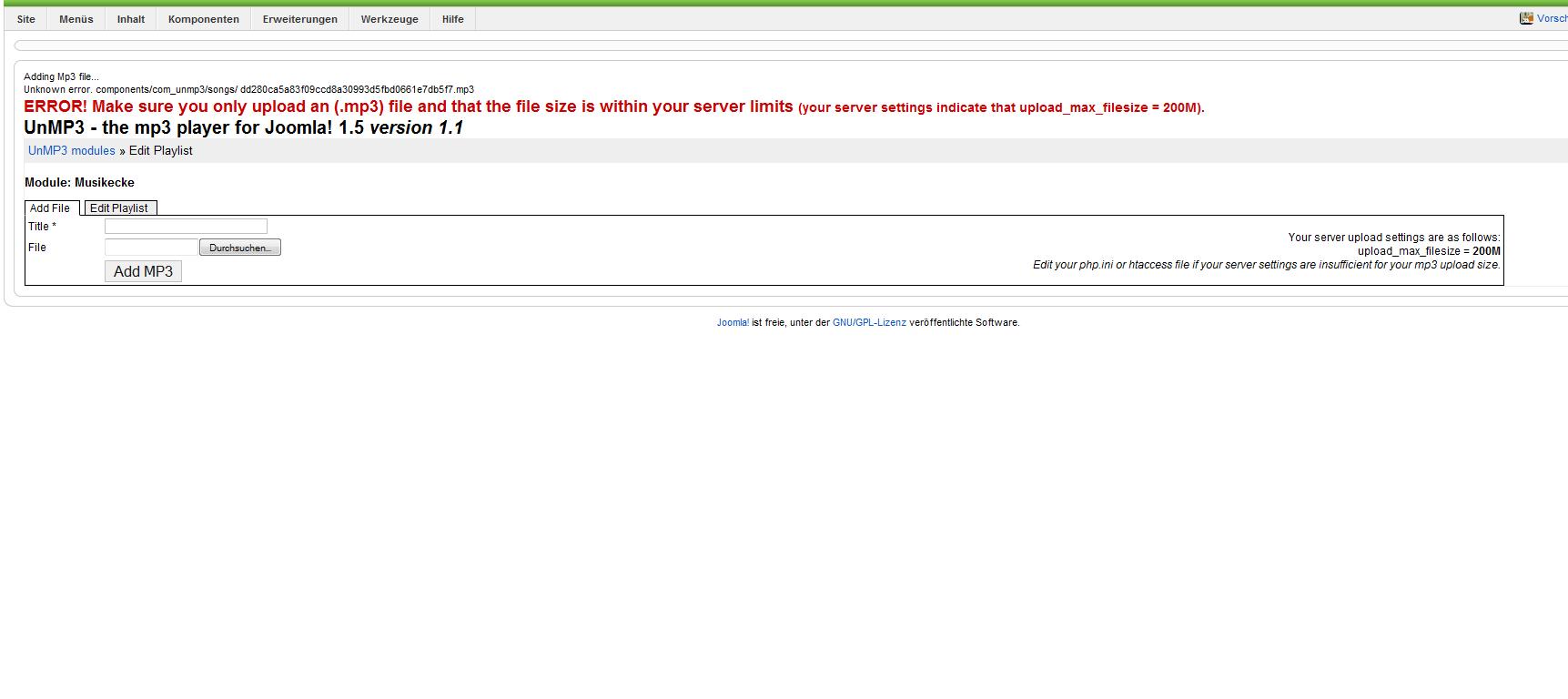The height and width of the screenshot is (699, 1568).
Task: Click 'Your server upload settings are as follows' text
Action: pos(1394,238)
